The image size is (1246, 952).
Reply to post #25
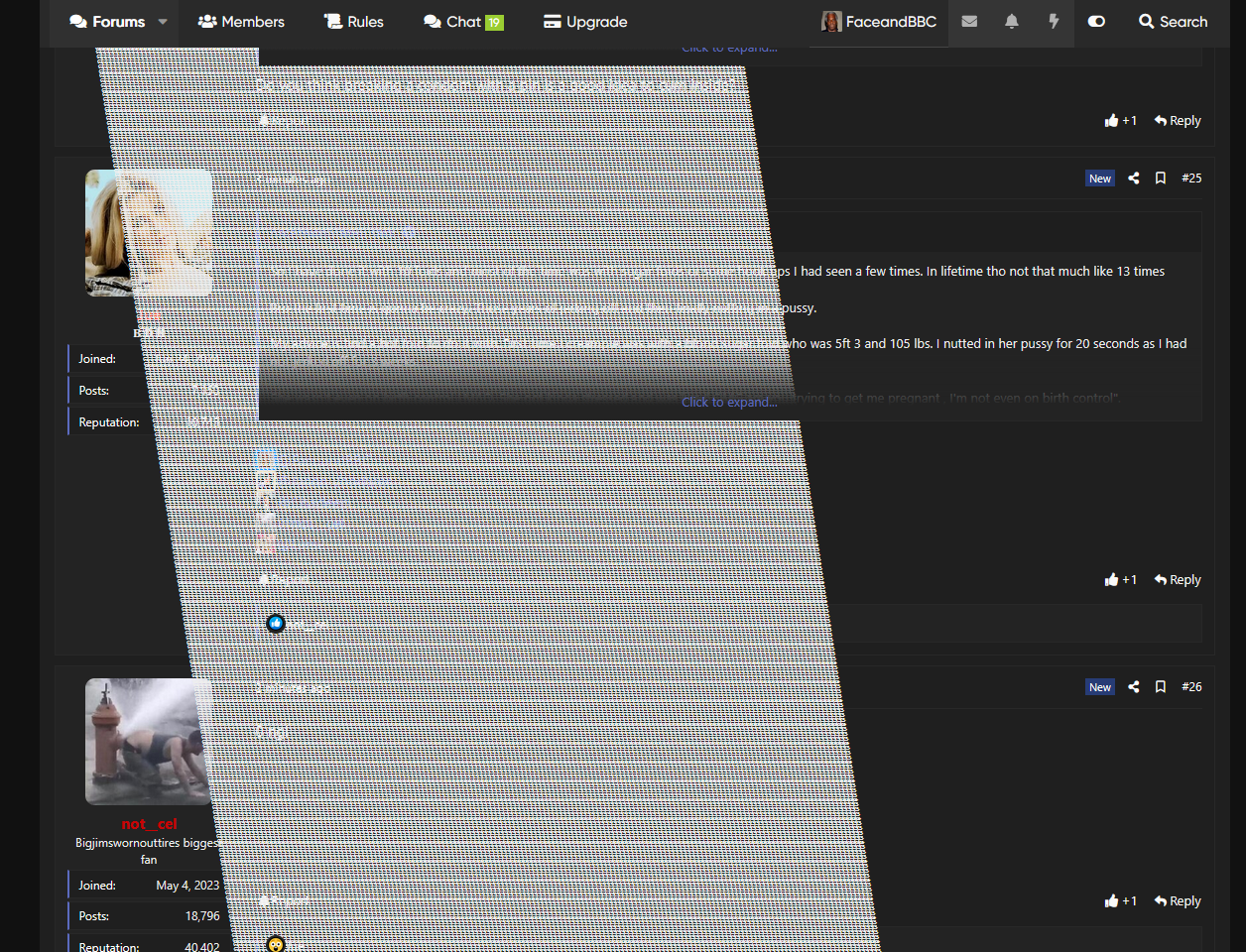[1178, 580]
